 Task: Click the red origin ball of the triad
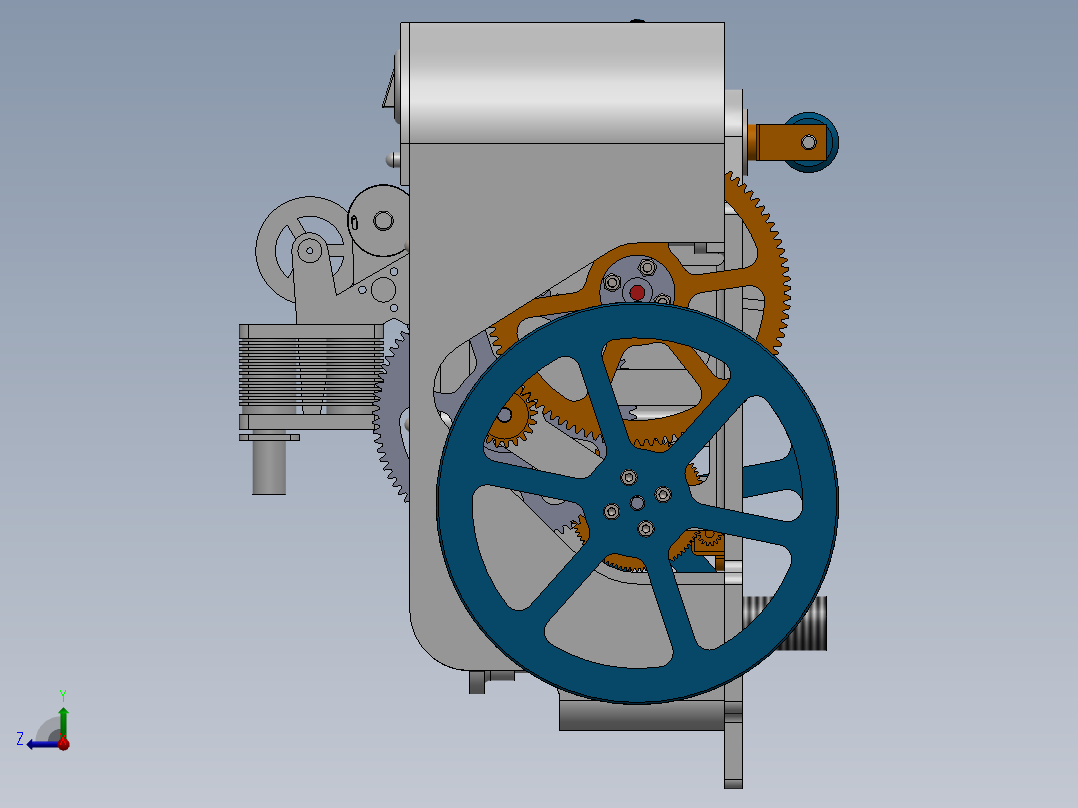click(x=63, y=744)
